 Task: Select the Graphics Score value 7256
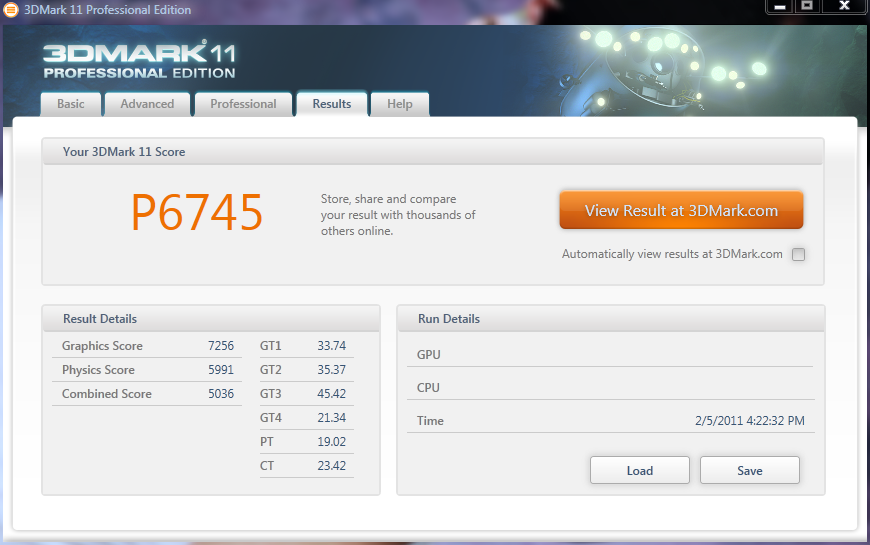click(221, 346)
